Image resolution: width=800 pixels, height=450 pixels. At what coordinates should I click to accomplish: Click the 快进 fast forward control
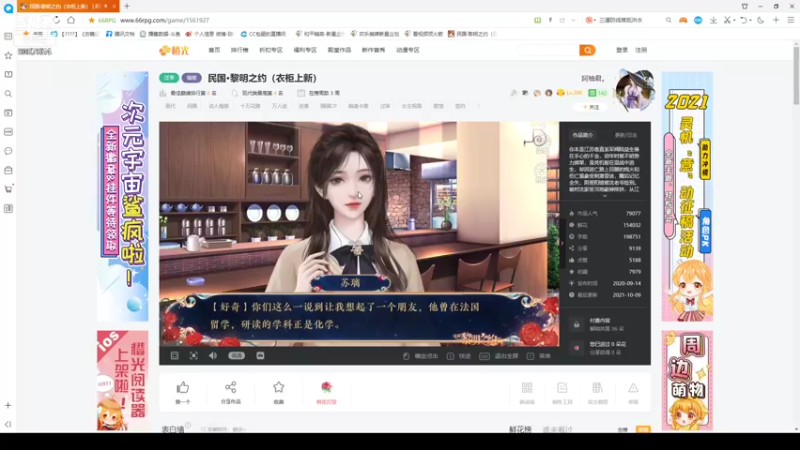(x=459, y=356)
